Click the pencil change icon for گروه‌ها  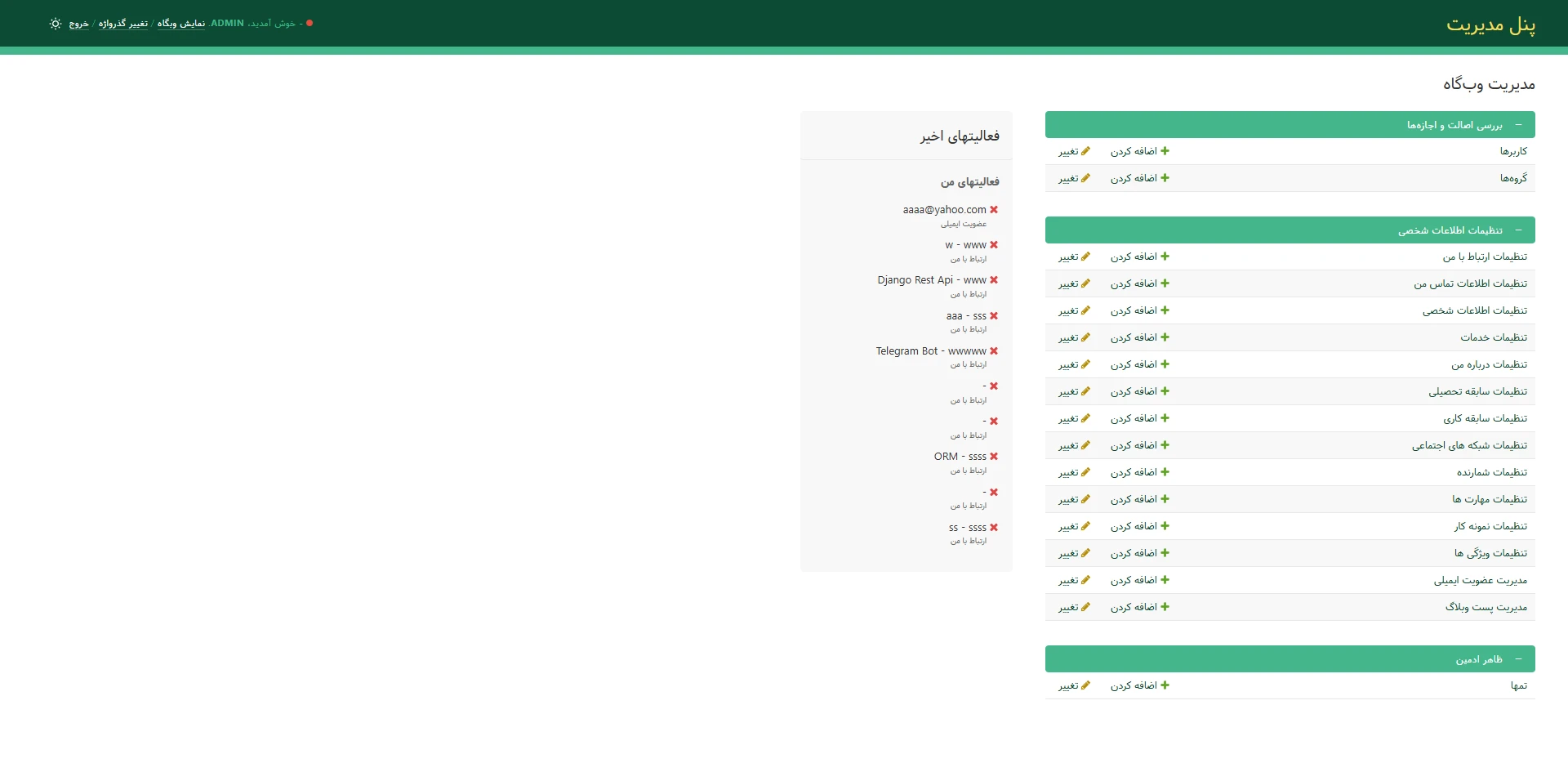[x=1085, y=178]
